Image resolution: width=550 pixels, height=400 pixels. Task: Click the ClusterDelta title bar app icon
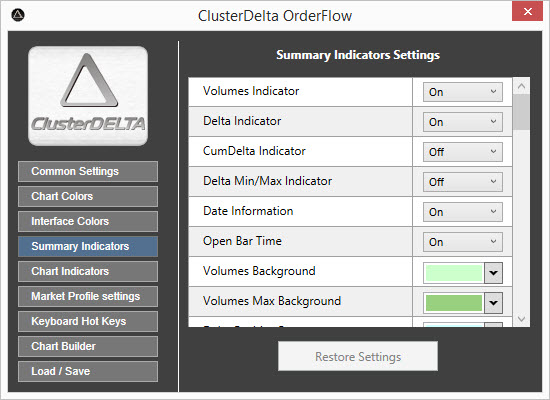[18, 15]
